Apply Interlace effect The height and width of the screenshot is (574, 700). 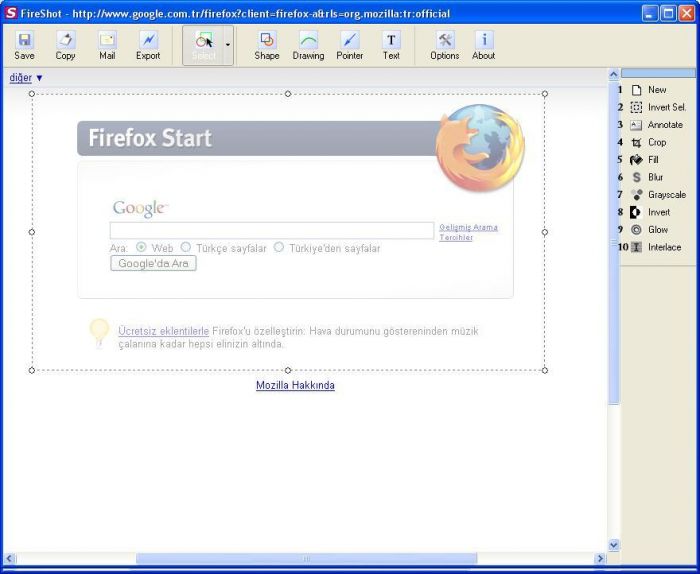(x=654, y=247)
